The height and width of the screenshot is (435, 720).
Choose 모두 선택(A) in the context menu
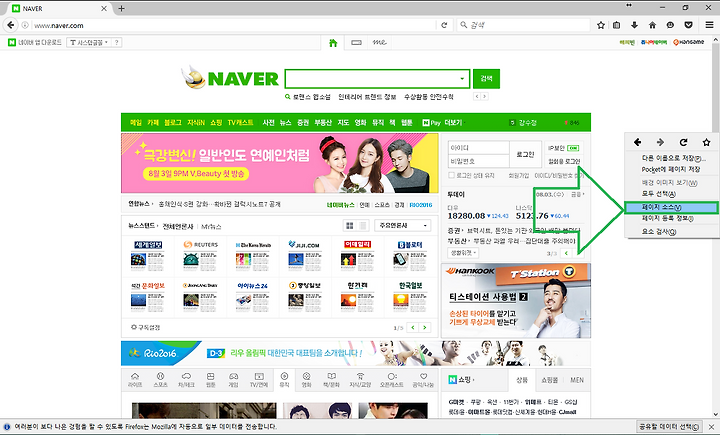pos(658,194)
